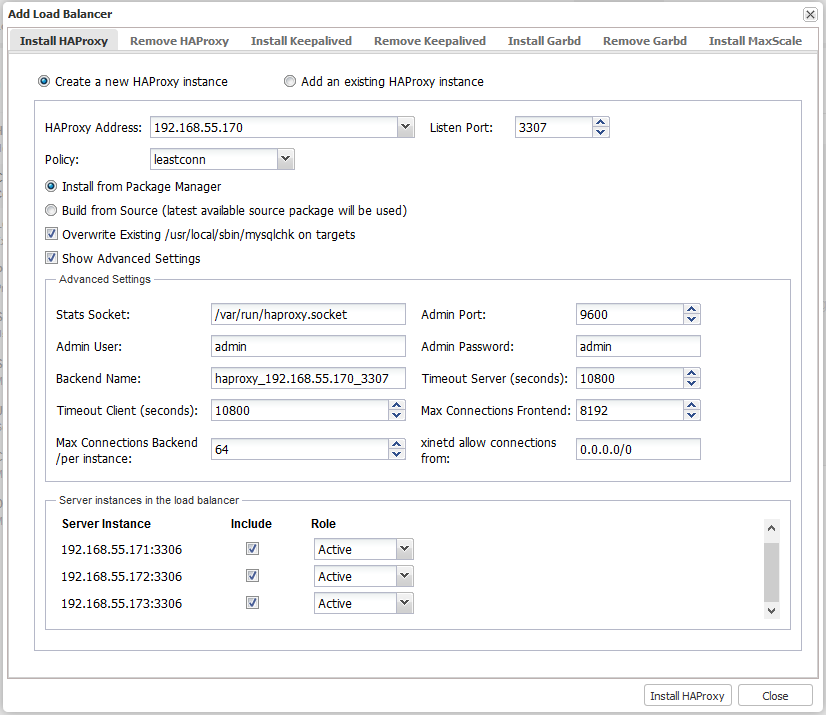Switch to the Install Keepalived tab
The image size is (826, 715).
pyautogui.click(x=301, y=41)
